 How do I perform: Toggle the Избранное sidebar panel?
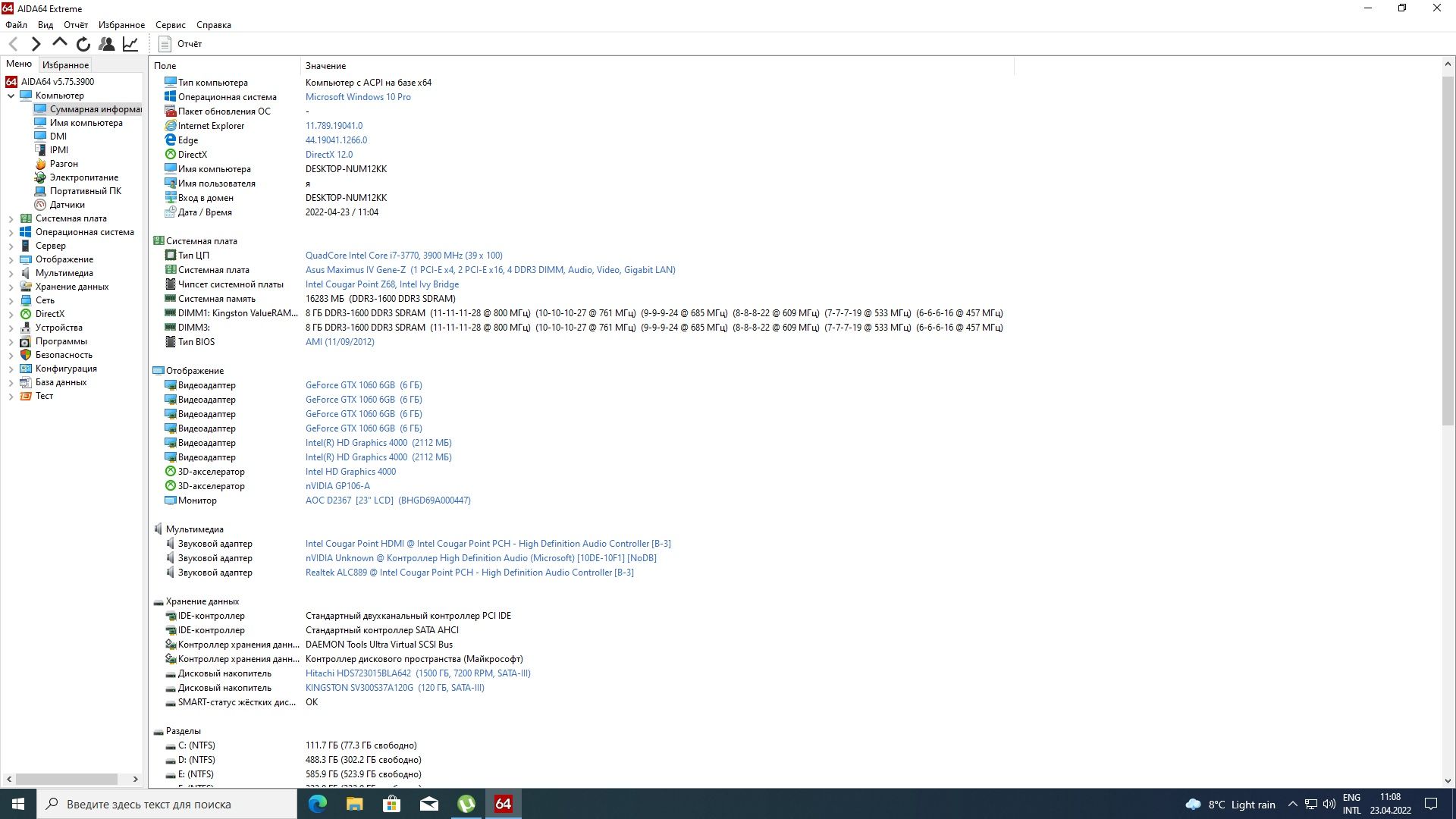tap(66, 64)
